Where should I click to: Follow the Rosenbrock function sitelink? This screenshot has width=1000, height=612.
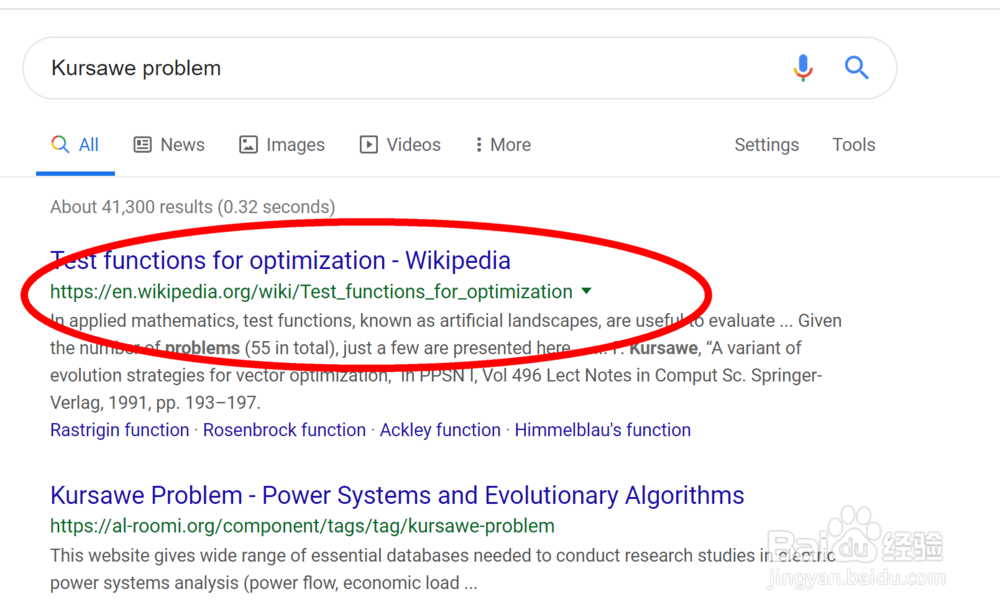pyautogui.click(x=284, y=430)
